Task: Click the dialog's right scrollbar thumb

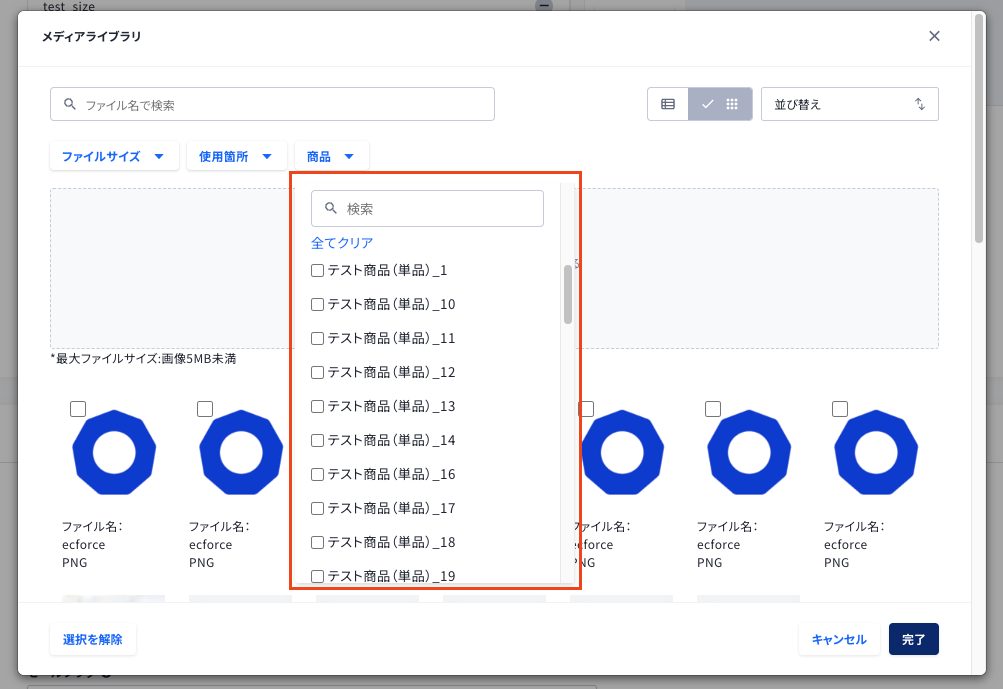Action: 979,128
